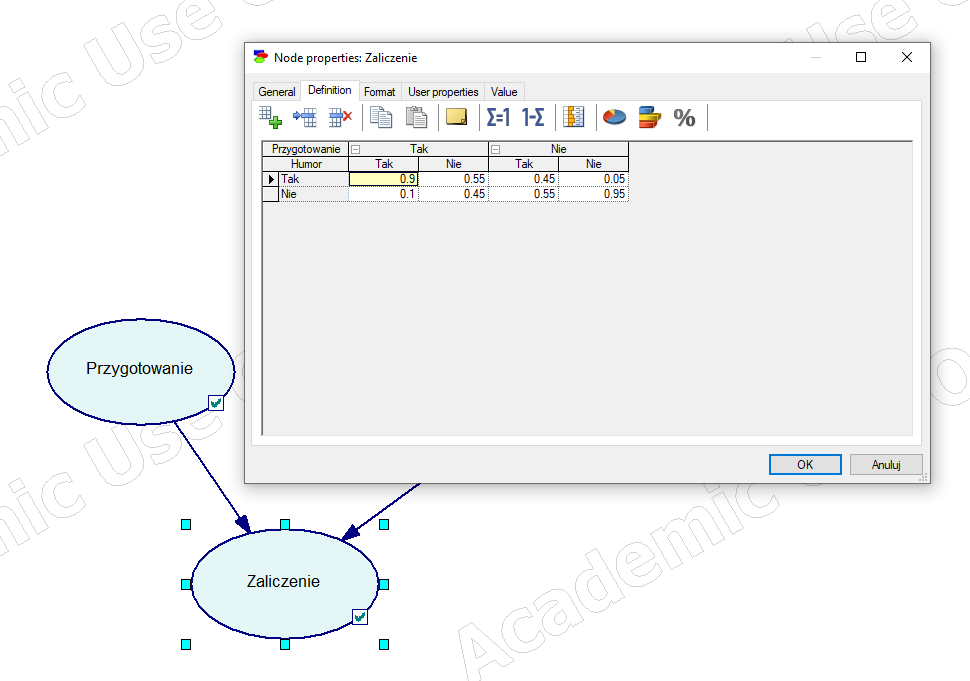Collapse the Przygotowanie Nie column group
Screen dimensions: 970x681
click(x=495, y=149)
